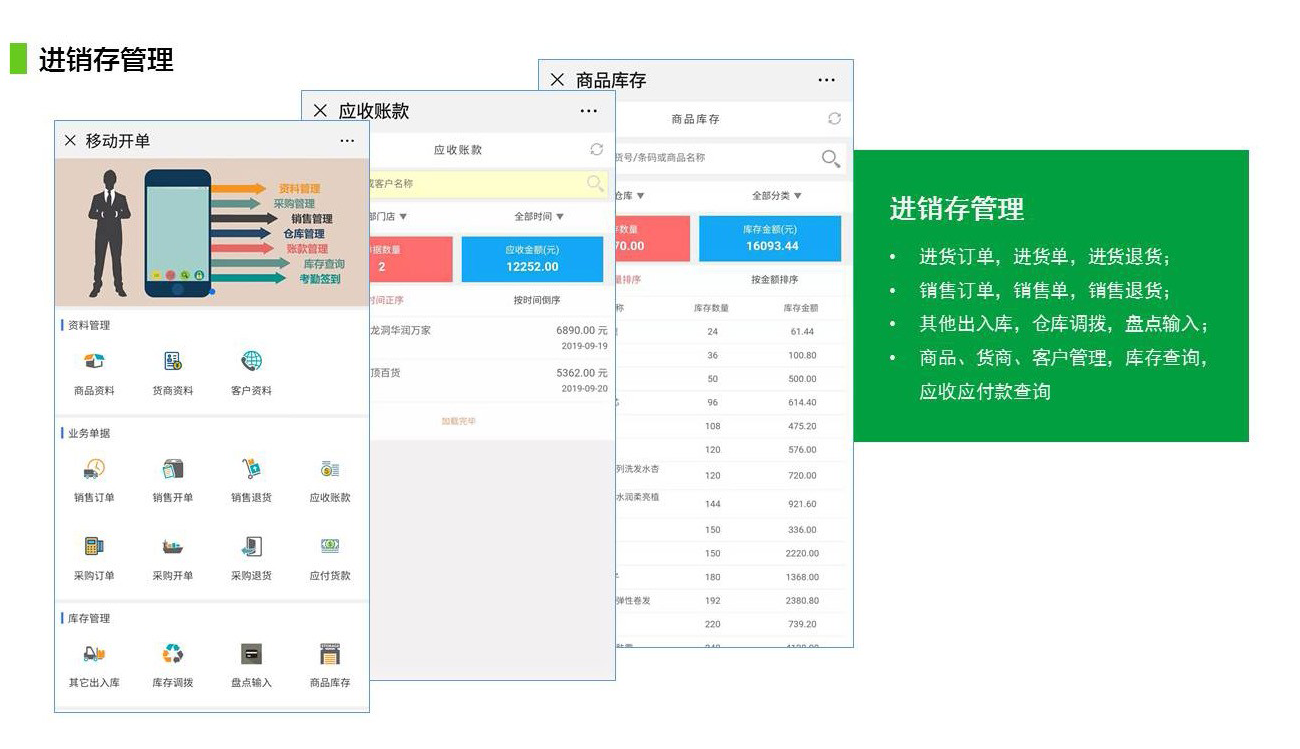Open 盘点输入 icon
This screenshot has height=749, width=1300.
[x=251, y=654]
